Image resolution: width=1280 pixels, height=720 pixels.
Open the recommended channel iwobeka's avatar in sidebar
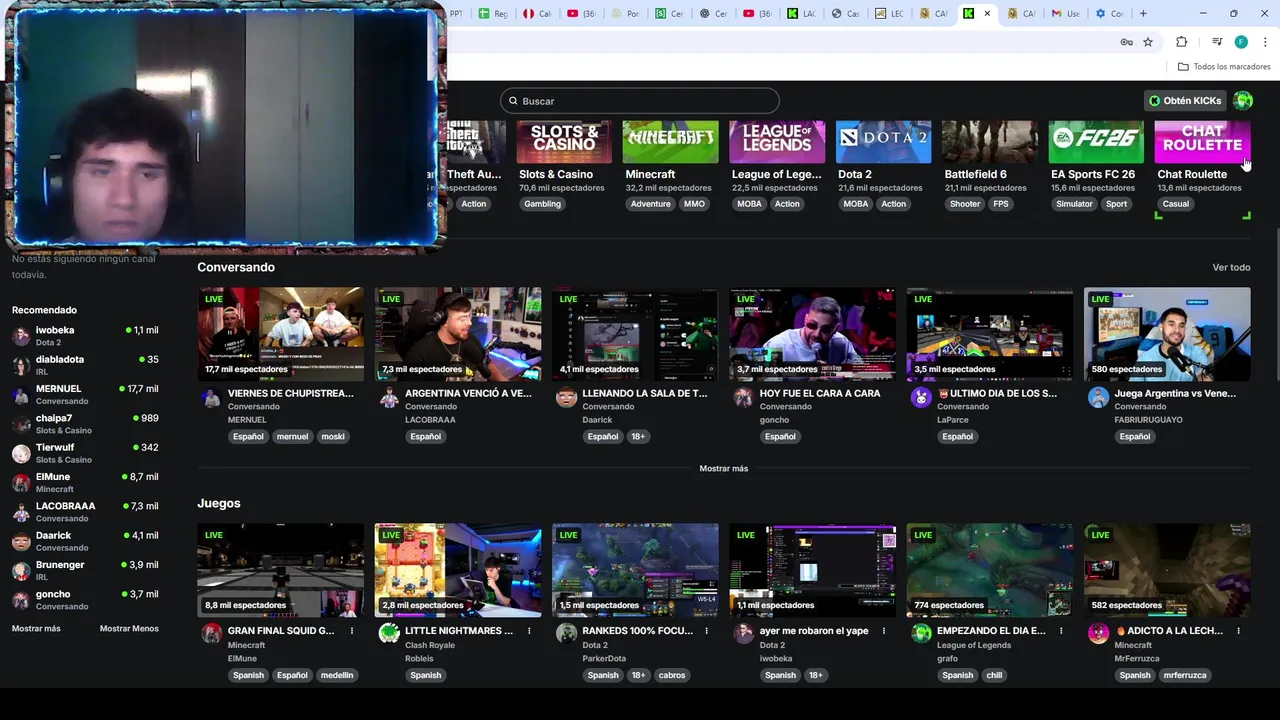(x=21, y=336)
